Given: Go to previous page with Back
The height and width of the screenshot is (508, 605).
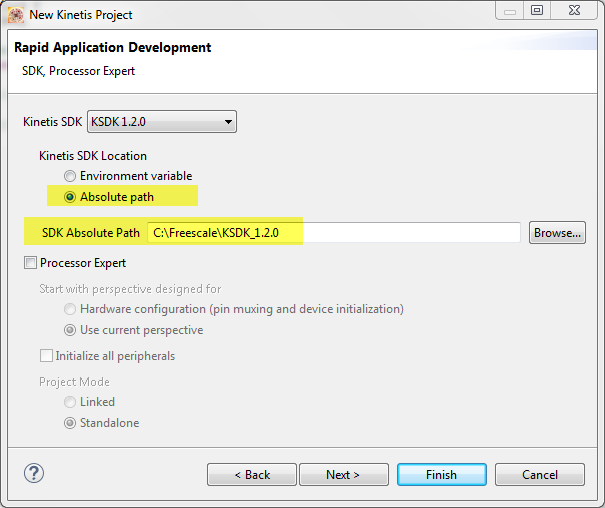Looking at the screenshot, I should coord(251,475).
